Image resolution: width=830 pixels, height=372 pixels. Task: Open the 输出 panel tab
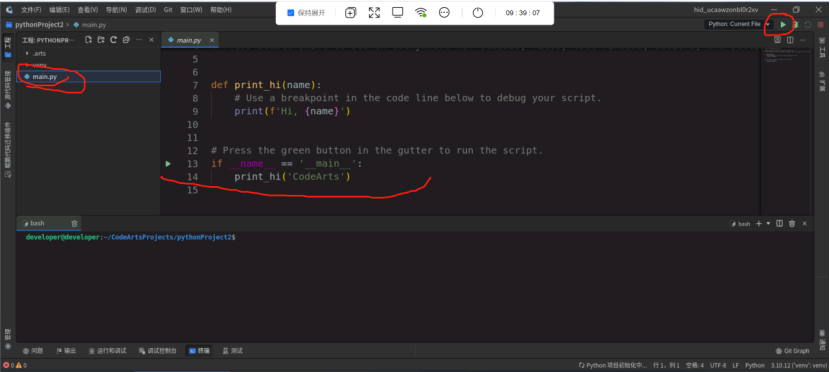[x=67, y=351]
